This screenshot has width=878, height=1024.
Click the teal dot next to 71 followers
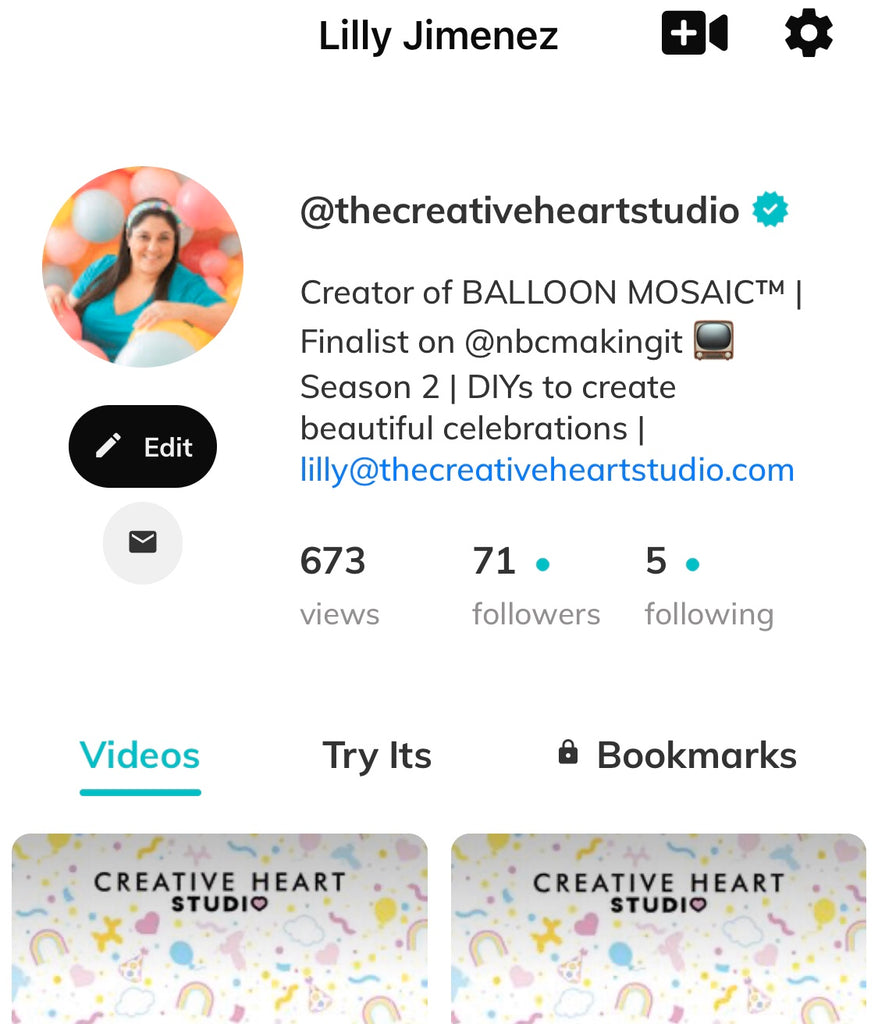coord(542,564)
